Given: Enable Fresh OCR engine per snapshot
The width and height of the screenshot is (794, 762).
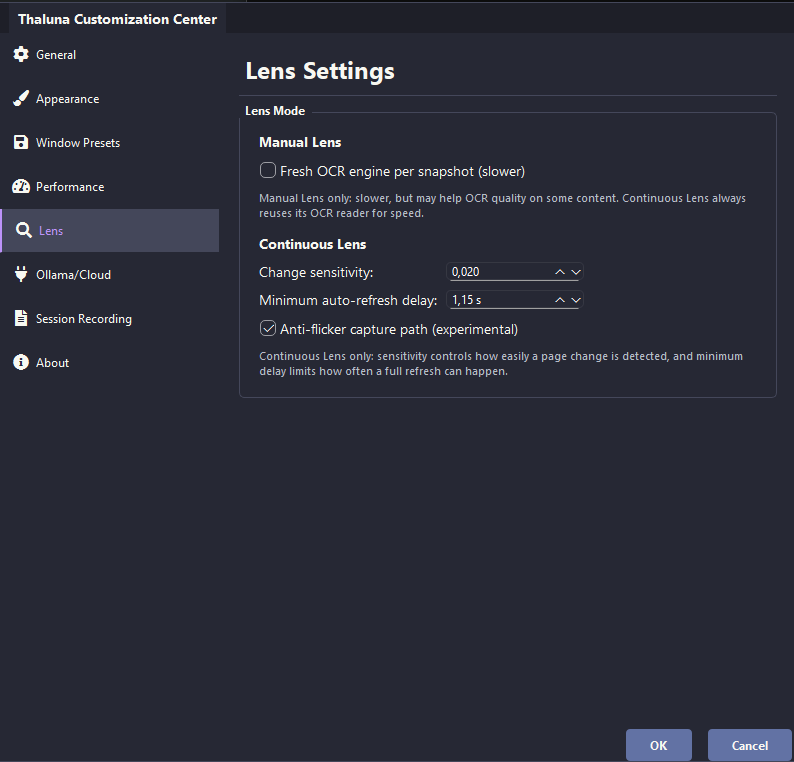Looking at the screenshot, I should pos(268,170).
